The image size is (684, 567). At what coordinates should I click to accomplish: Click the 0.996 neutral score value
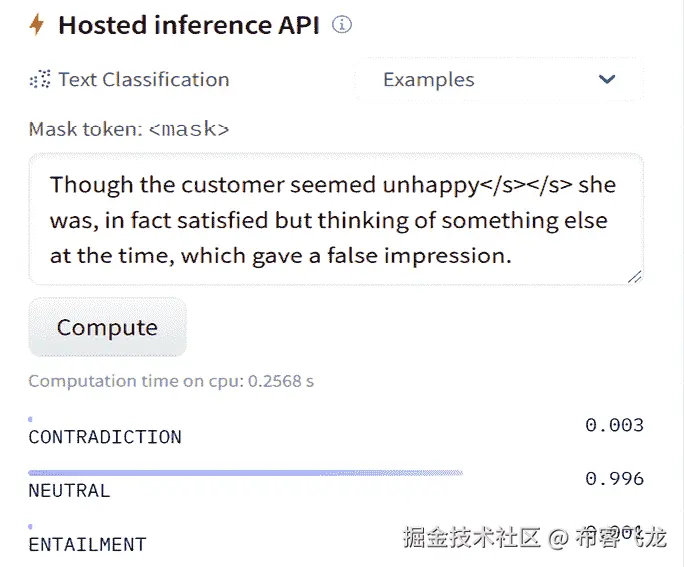click(614, 479)
